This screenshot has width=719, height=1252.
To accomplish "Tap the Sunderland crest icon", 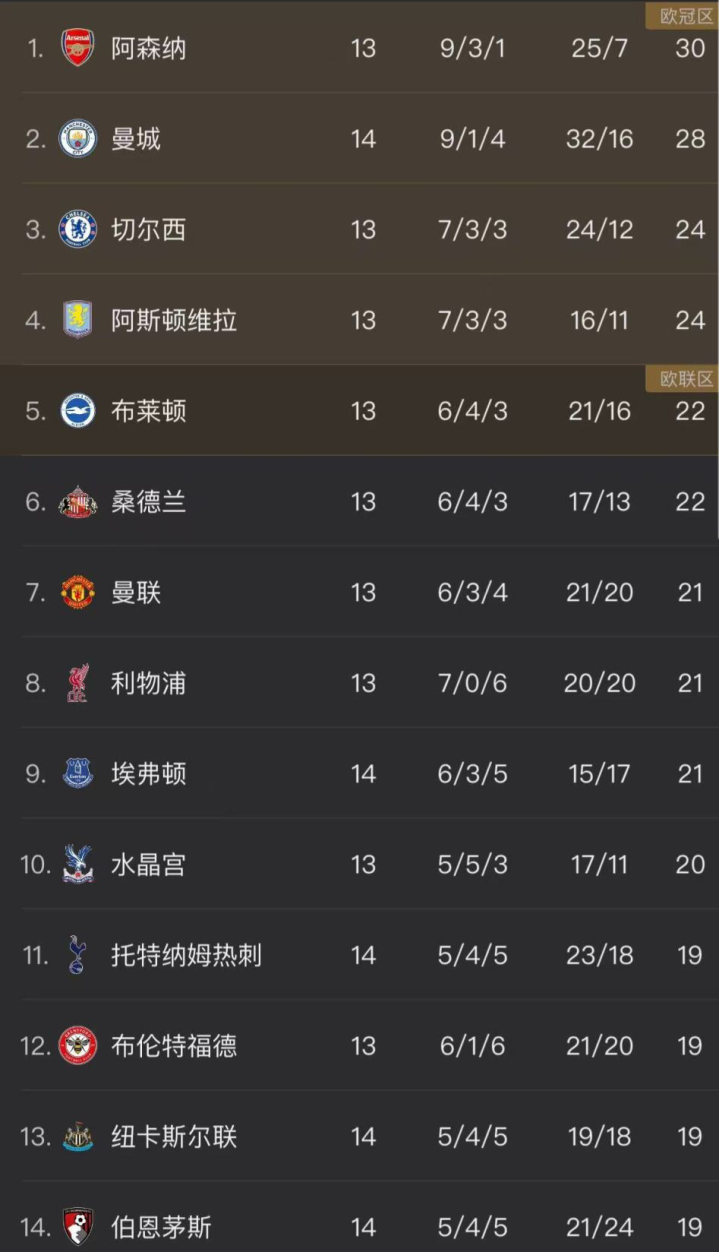I will pyautogui.click(x=78, y=502).
